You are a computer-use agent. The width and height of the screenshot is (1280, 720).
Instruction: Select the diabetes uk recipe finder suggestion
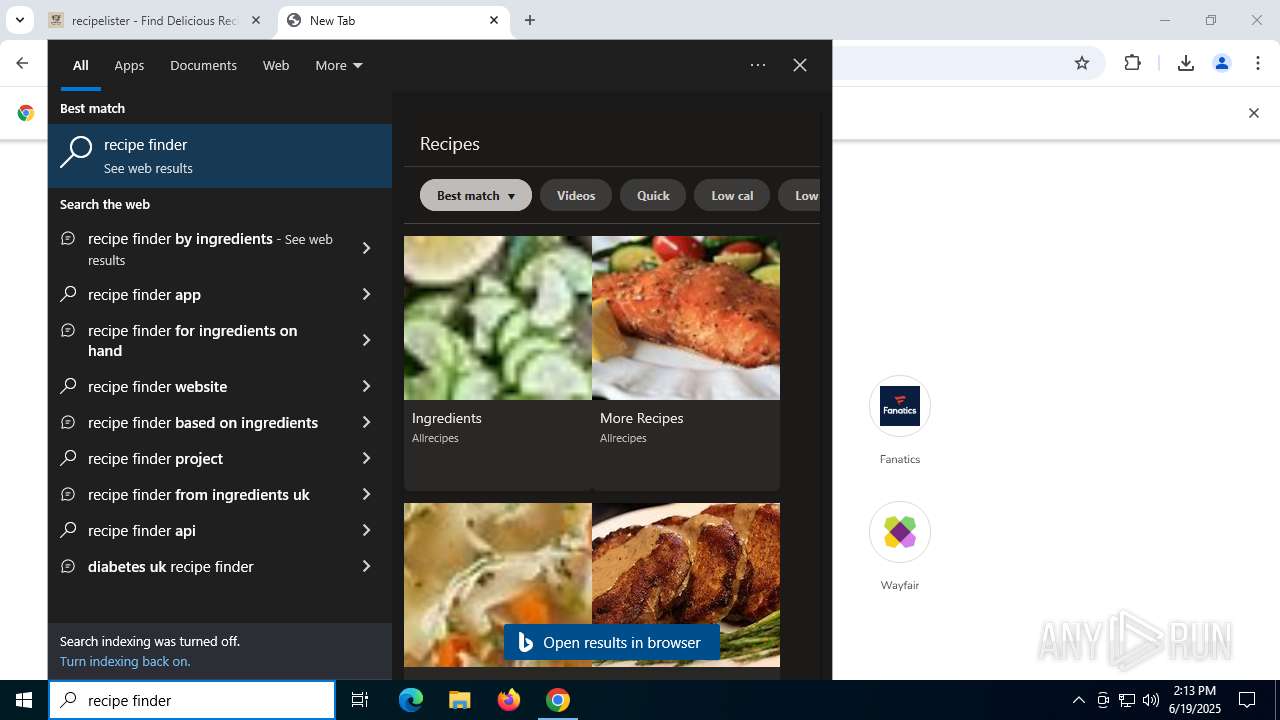[220, 566]
